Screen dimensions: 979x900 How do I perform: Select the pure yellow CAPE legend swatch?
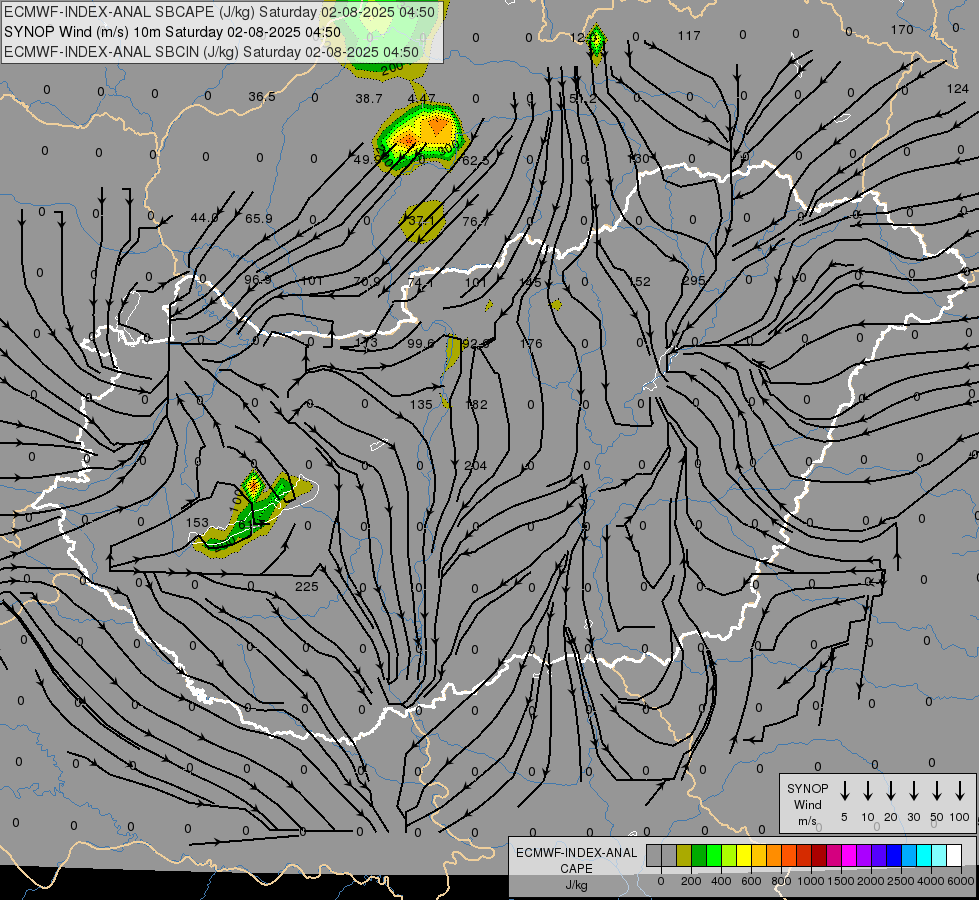744,856
